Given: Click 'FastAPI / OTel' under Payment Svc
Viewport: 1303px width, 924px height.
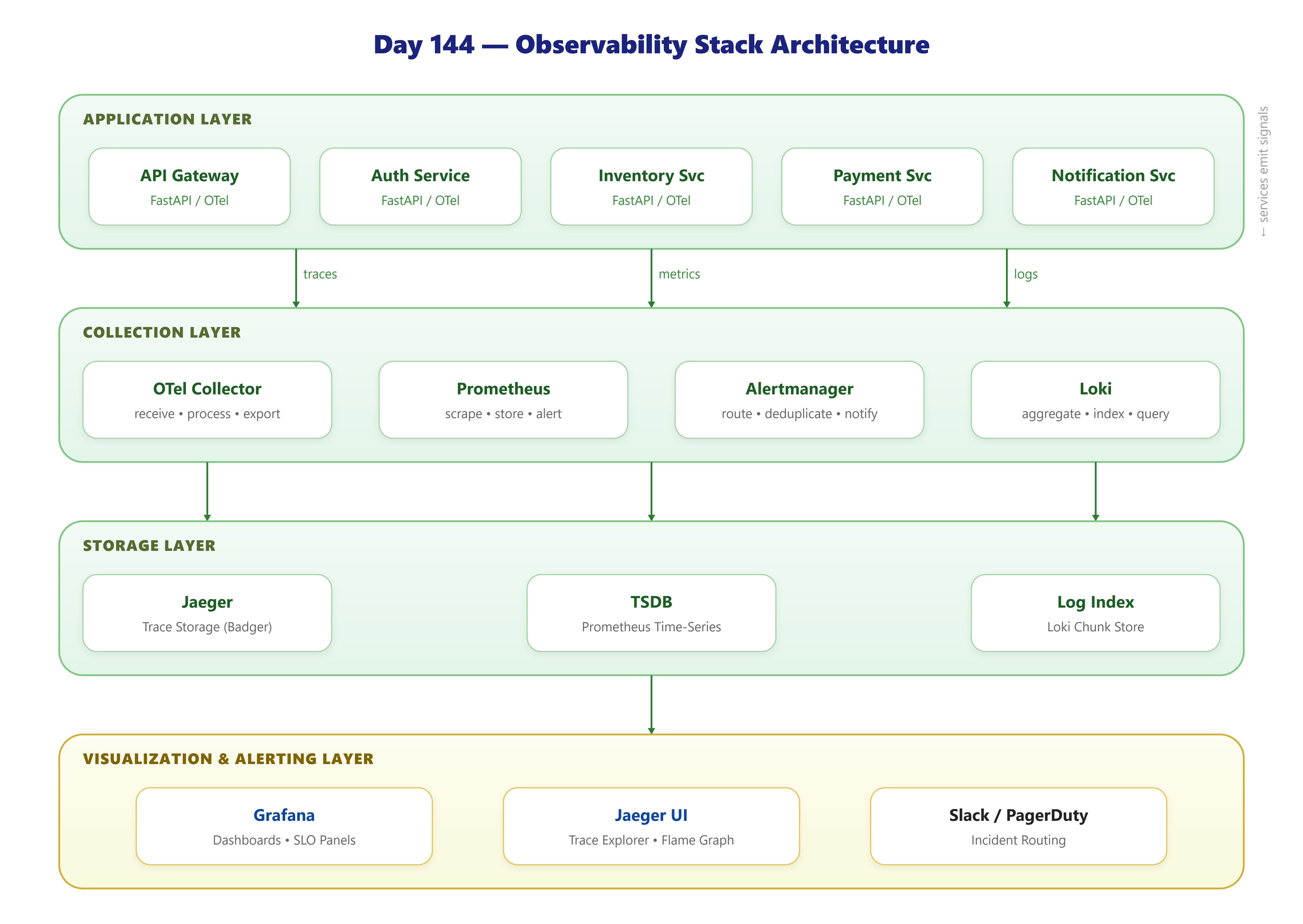Looking at the screenshot, I should click(882, 201).
